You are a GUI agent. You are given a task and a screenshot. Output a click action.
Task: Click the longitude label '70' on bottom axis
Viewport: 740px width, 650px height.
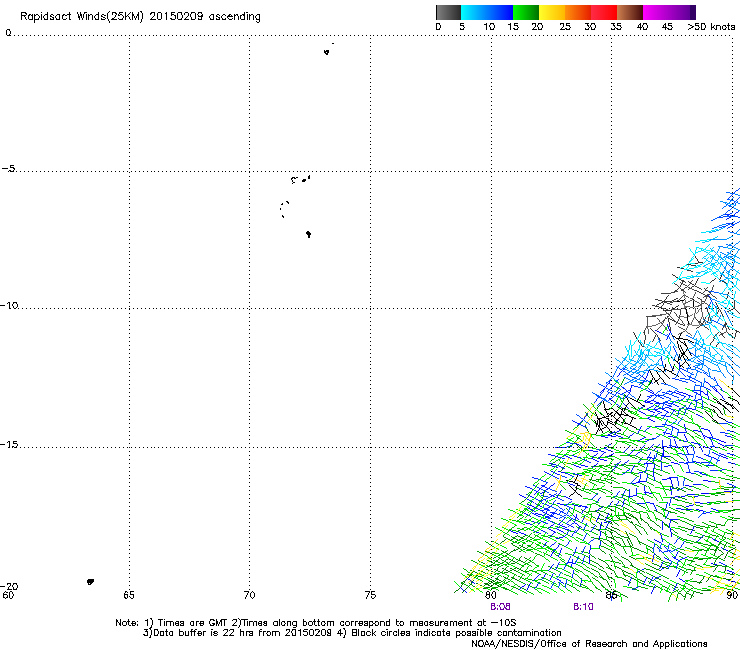(249, 595)
